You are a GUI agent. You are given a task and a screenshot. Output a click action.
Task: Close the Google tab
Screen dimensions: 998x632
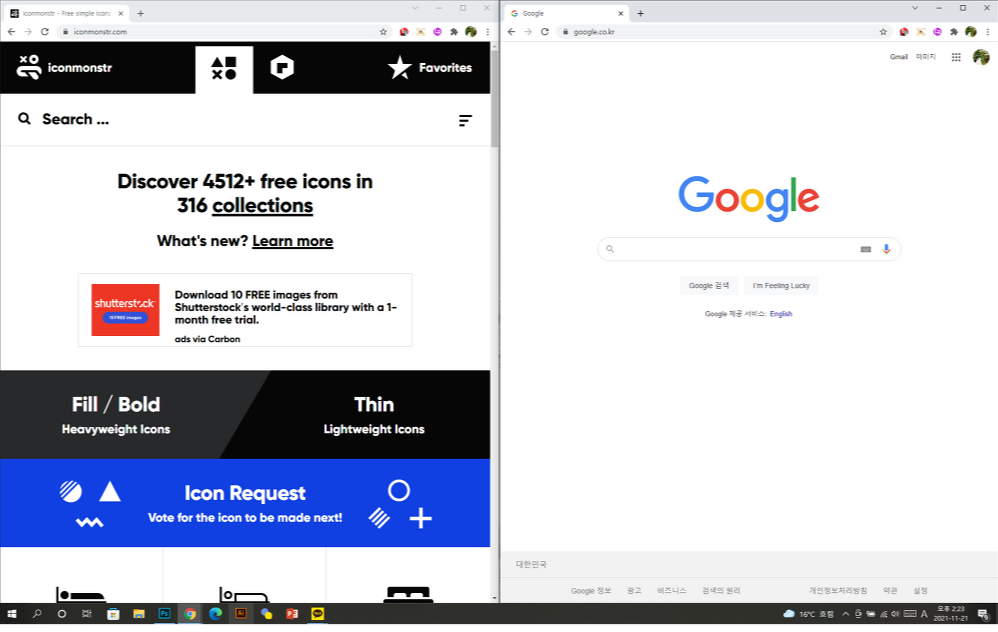621,13
